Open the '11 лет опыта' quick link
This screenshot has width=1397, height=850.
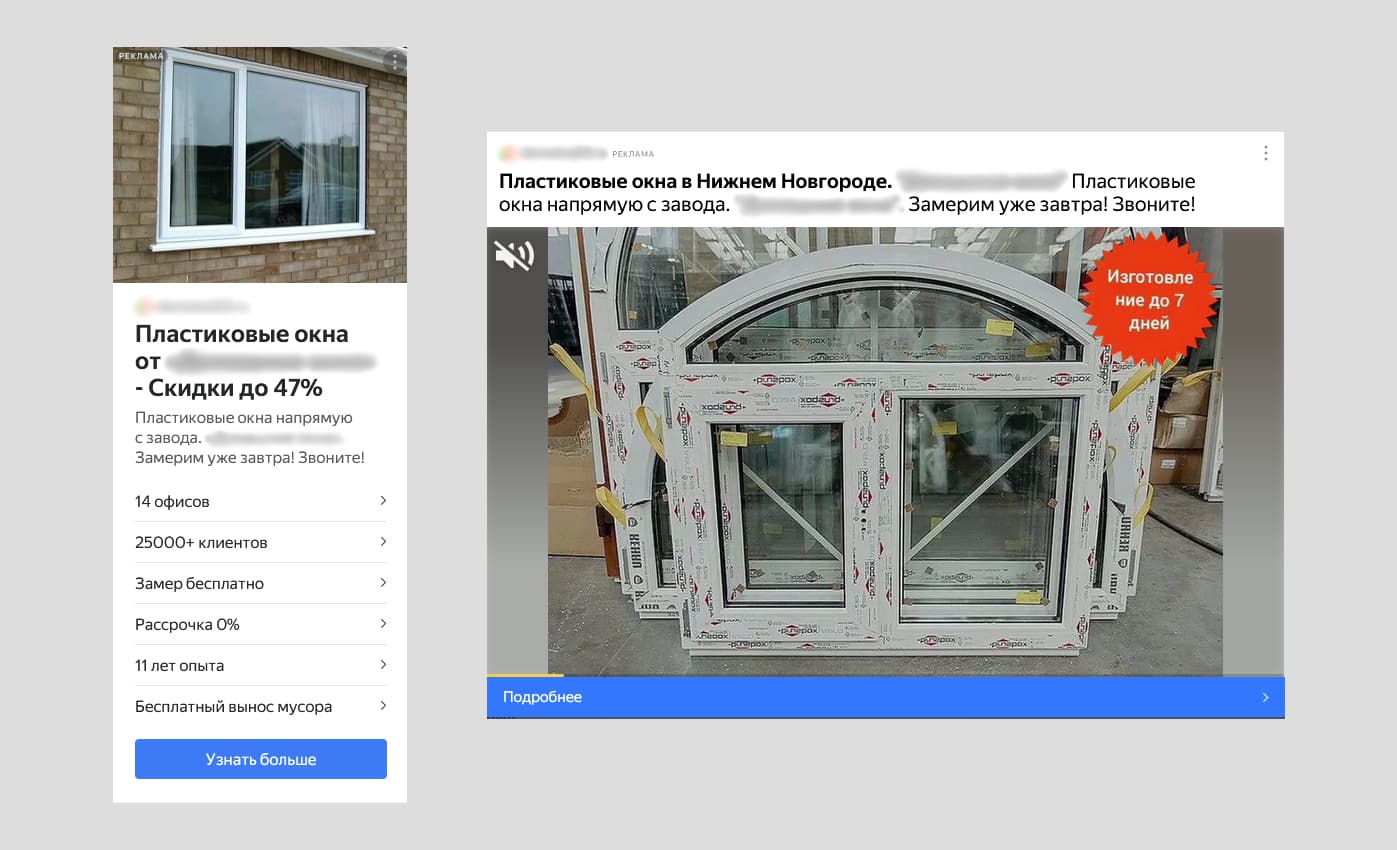[261, 665]
